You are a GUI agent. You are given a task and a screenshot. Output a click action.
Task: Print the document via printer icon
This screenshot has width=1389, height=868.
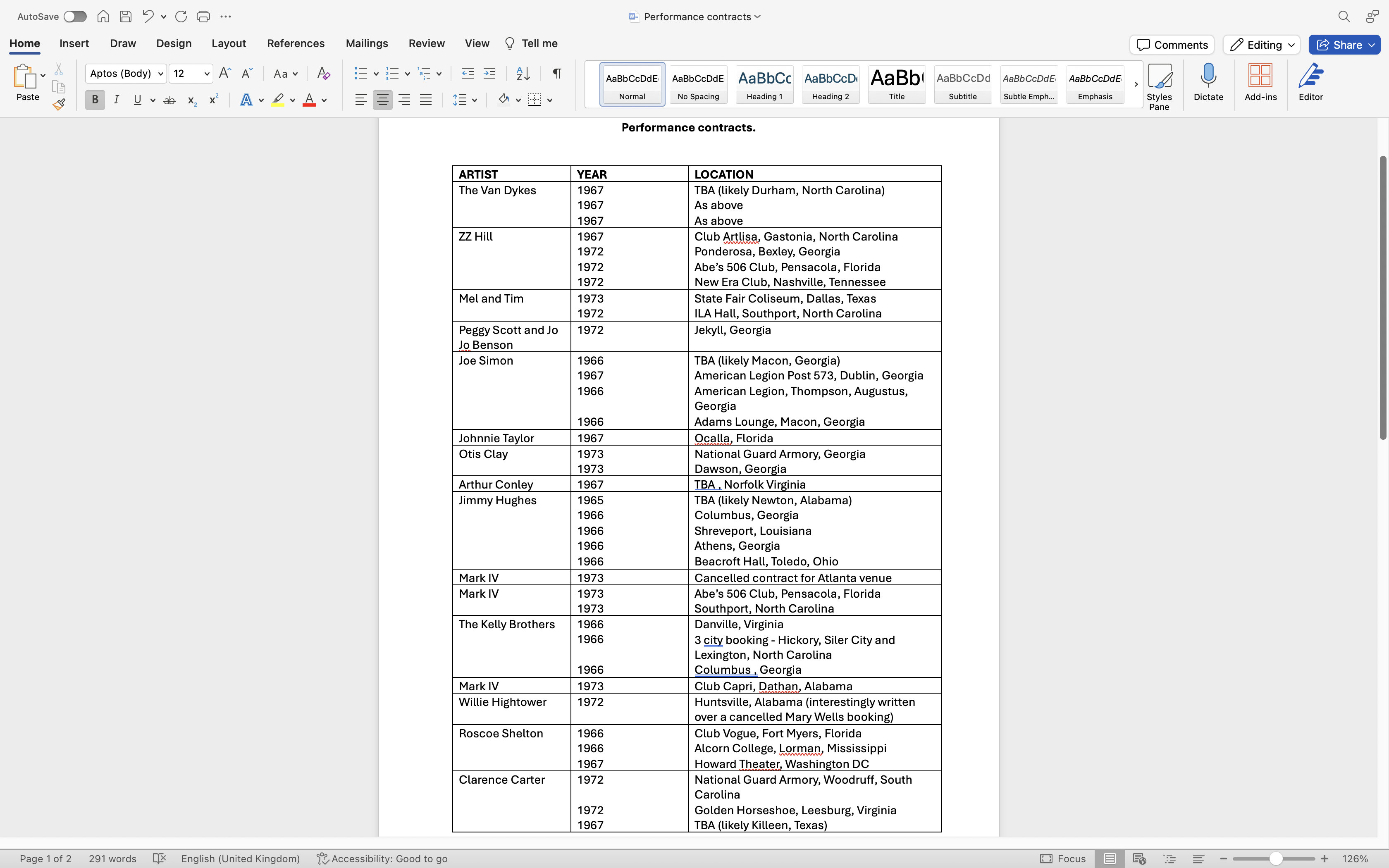[203, 17]
